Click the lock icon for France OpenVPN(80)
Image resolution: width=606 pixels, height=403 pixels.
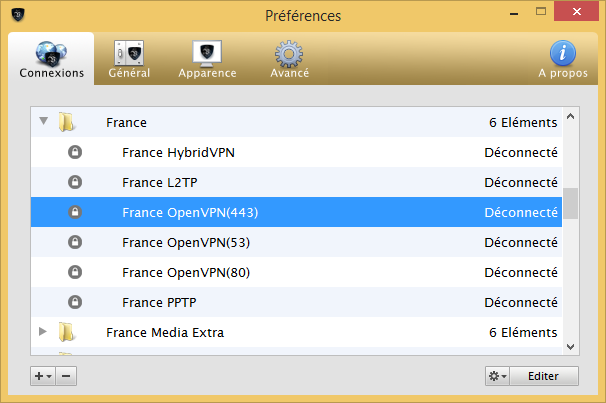tap(75, 272)
